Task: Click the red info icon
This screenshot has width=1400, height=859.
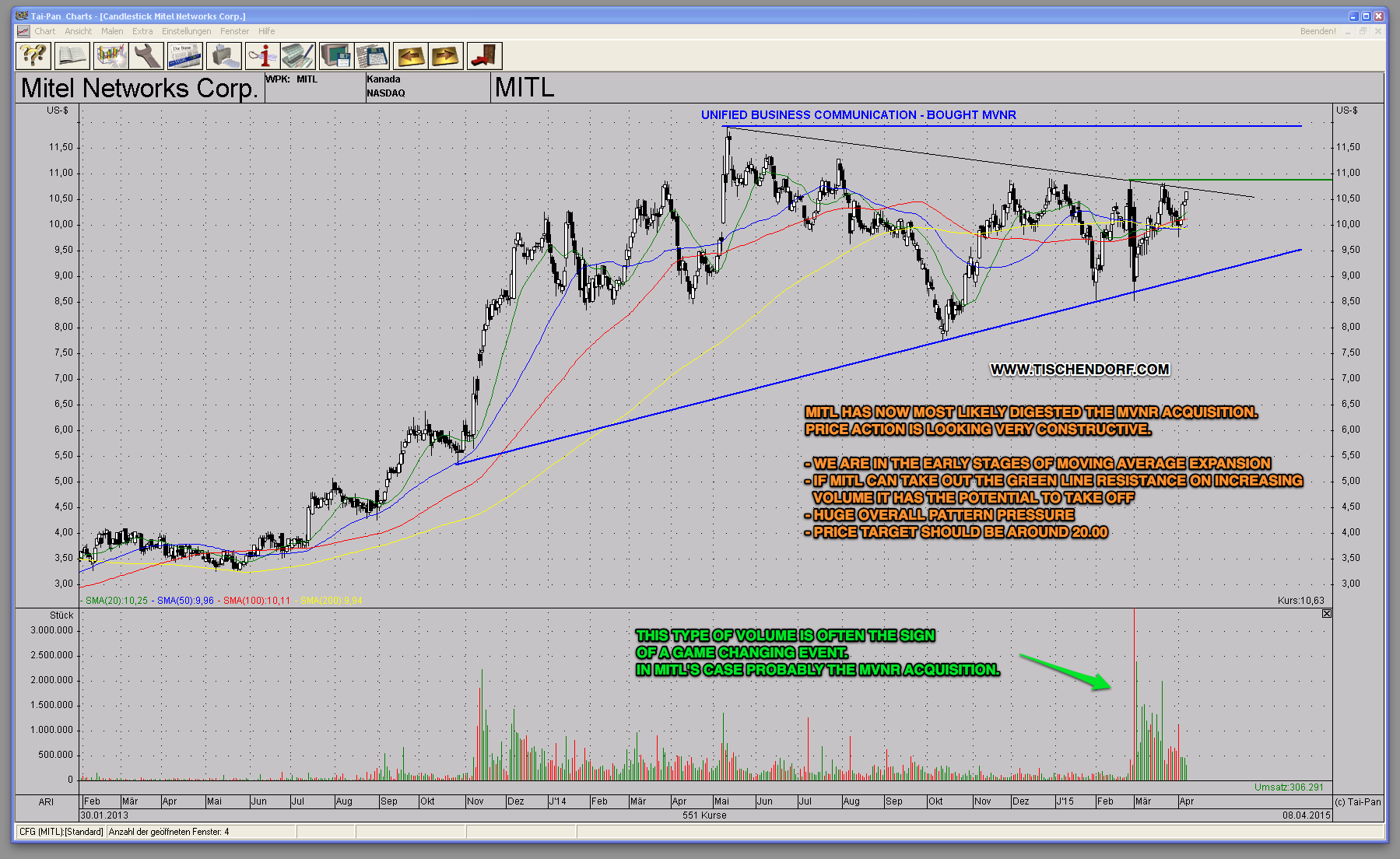Action: (x=261, y=56)
